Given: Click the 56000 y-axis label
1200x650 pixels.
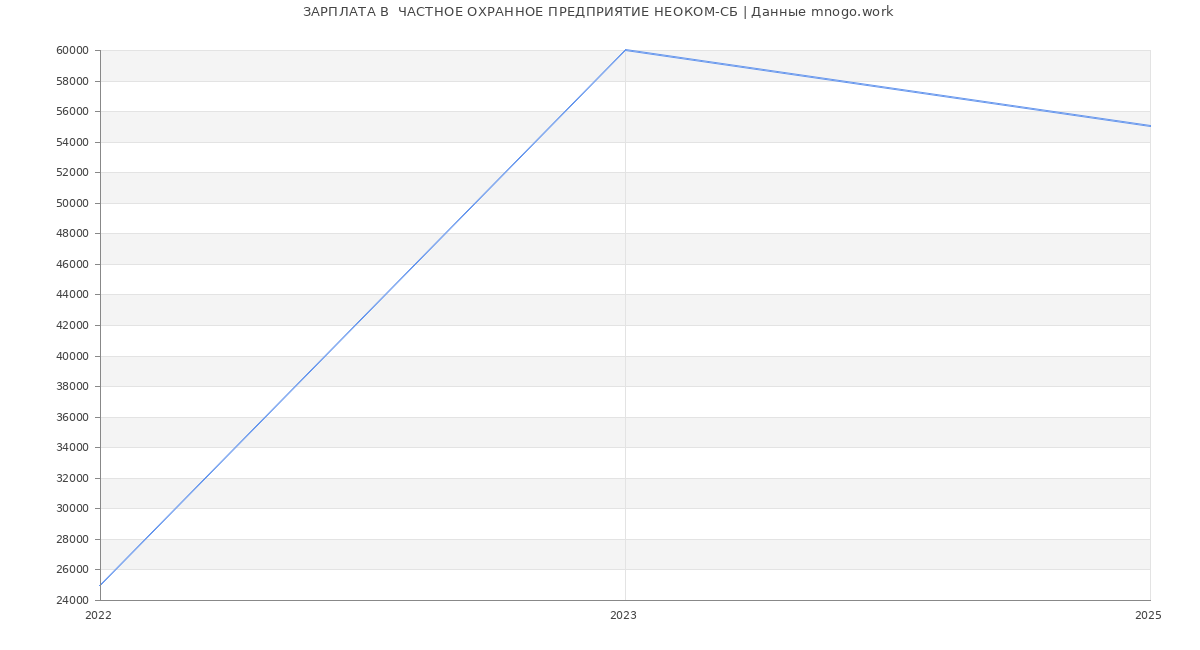Looking at the screenshot, I should pos(72,111).
